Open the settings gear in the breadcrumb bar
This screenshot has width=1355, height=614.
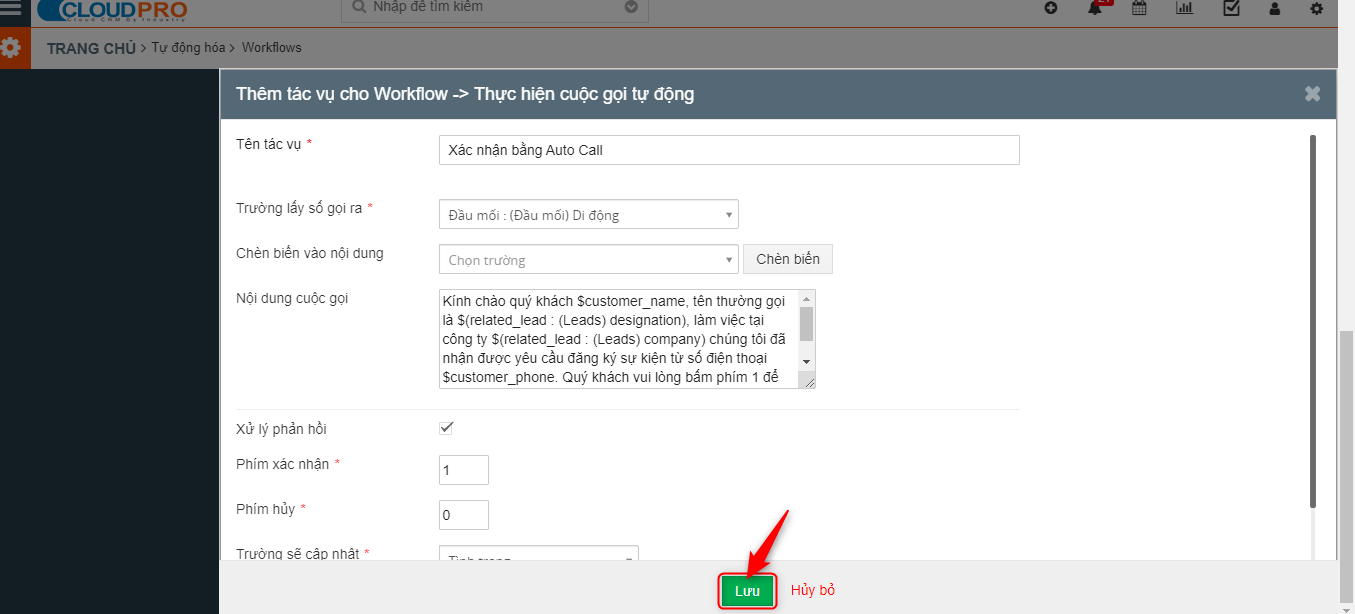coord(11,47)
